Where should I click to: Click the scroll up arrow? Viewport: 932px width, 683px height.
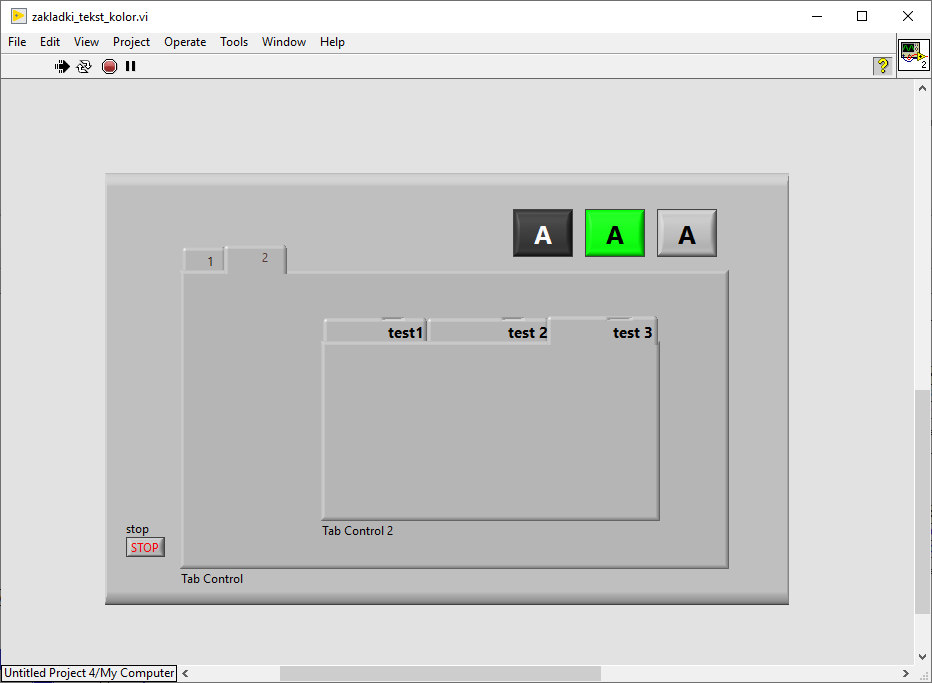[922, 88]
